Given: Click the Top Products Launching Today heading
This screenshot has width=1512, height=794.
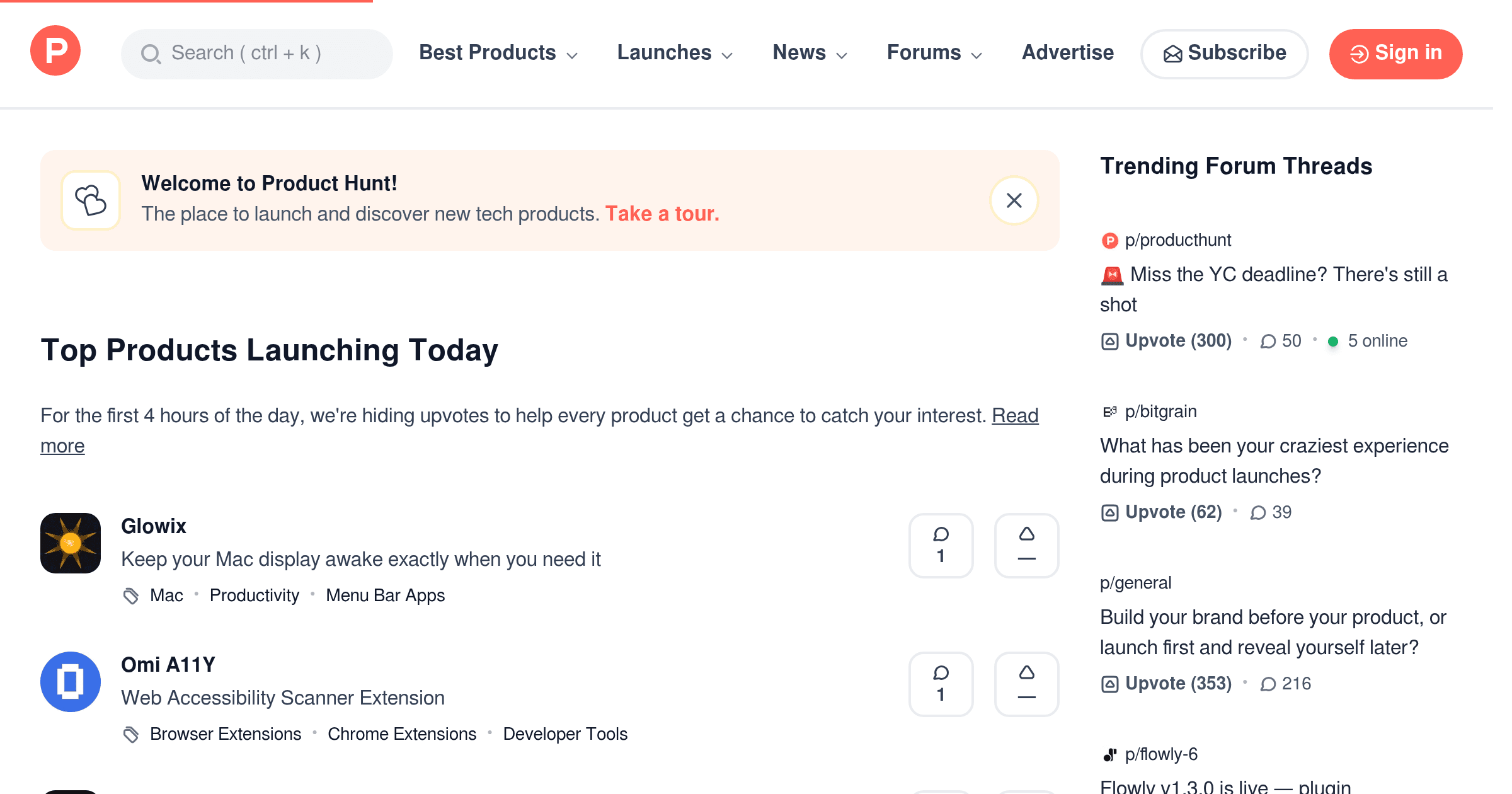Looking at the screenshot, I should pos(270,350).
